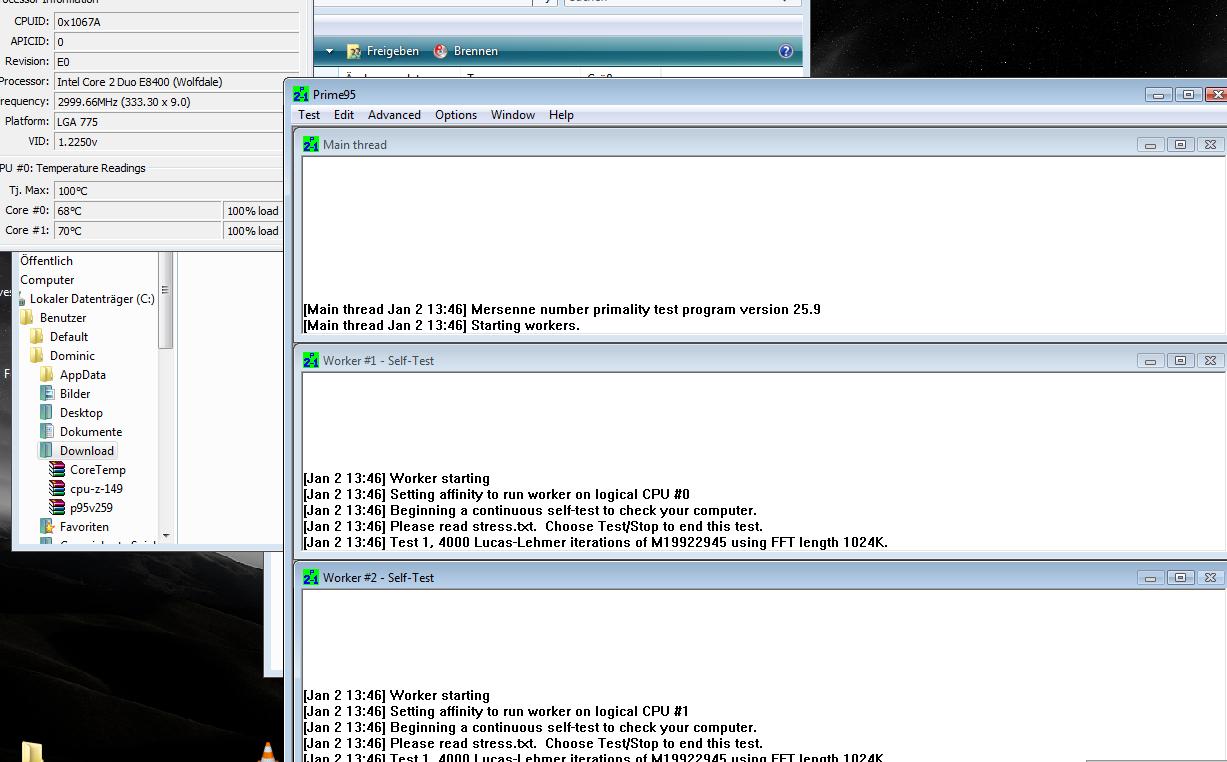
Task: Click the folder tree scroll-down arrow
Action: click(165, 535)
